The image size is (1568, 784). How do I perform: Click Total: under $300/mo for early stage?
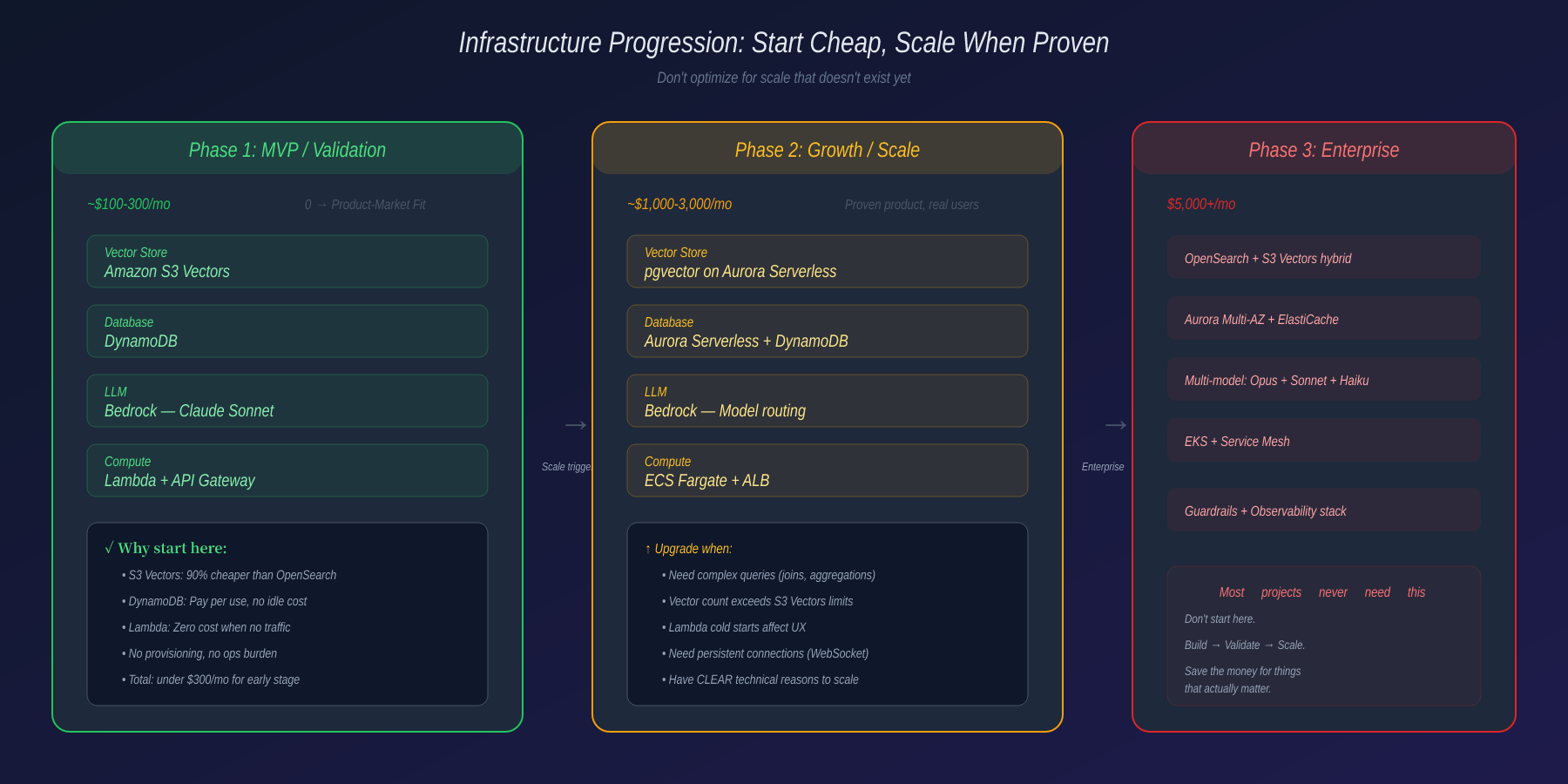click(211, 679)
